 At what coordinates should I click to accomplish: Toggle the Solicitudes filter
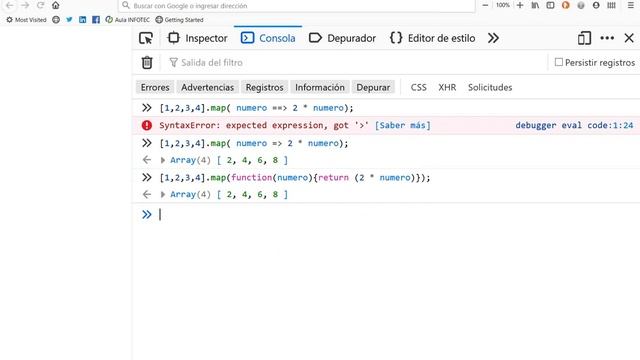click(x=490, y=87)
